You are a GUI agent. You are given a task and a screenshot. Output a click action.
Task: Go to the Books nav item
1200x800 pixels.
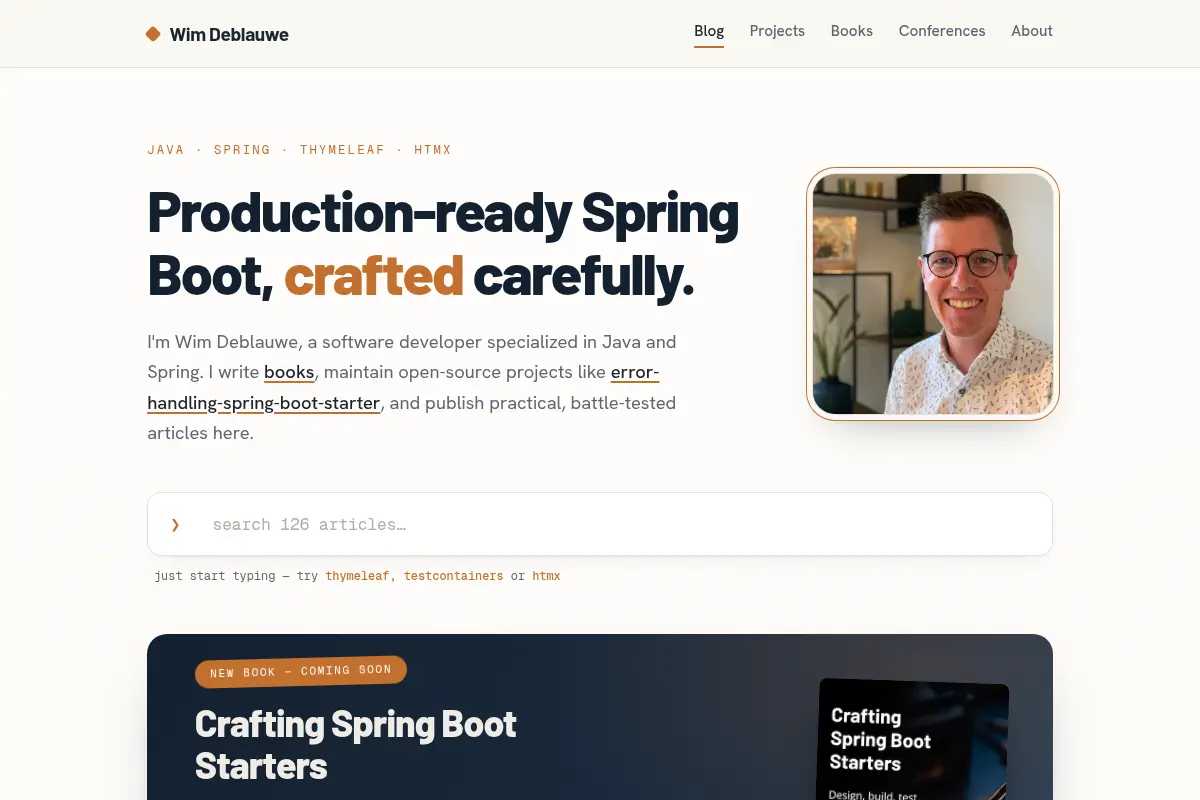coord(852,31)
